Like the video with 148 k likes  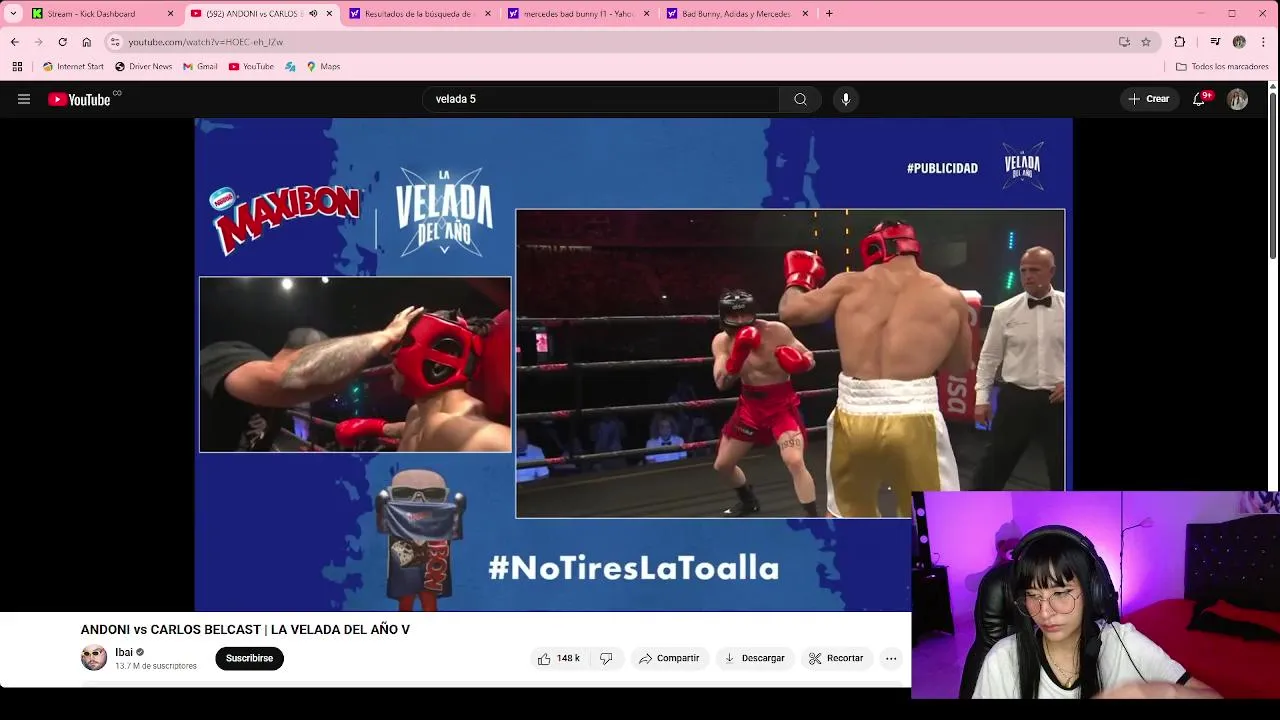pyautogui.click(x=559, y=658)
